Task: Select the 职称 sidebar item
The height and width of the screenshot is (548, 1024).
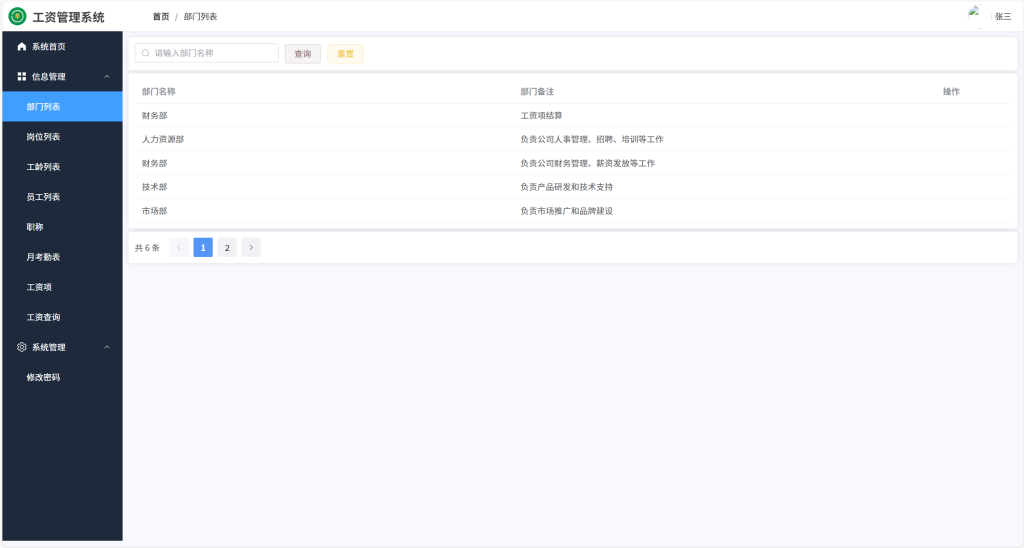Action: (62, 227)
